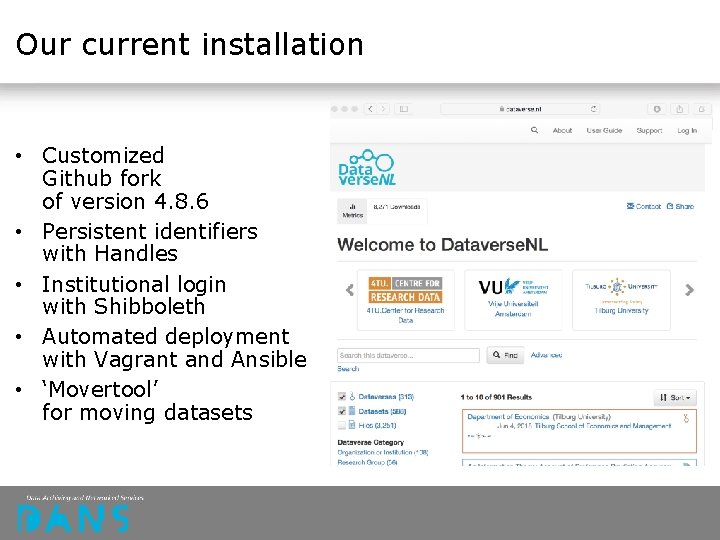Screen dimensions: 720x540
Task: Show previous featured dataverse carousel arrow
Action: (x=350, y=290)
